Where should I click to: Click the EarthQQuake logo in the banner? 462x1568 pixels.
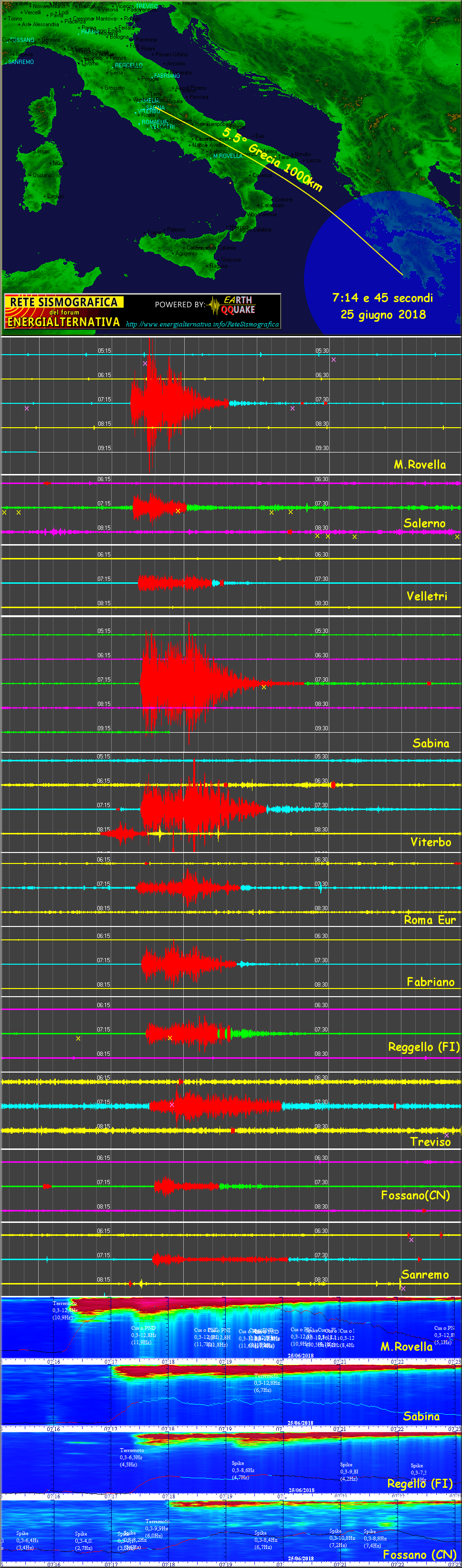click(232, 305)
